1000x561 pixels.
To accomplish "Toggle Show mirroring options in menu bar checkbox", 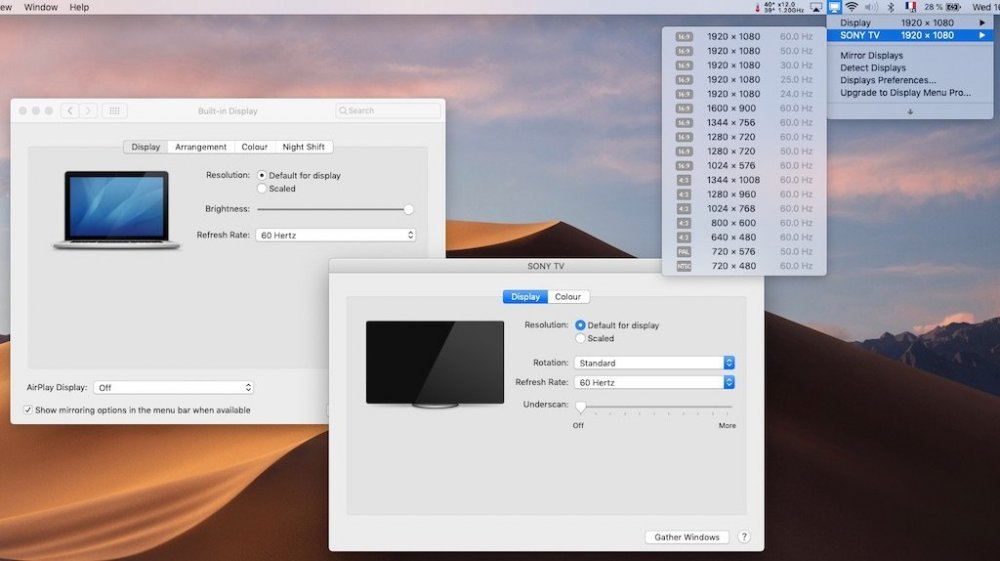I will point(28,410).
